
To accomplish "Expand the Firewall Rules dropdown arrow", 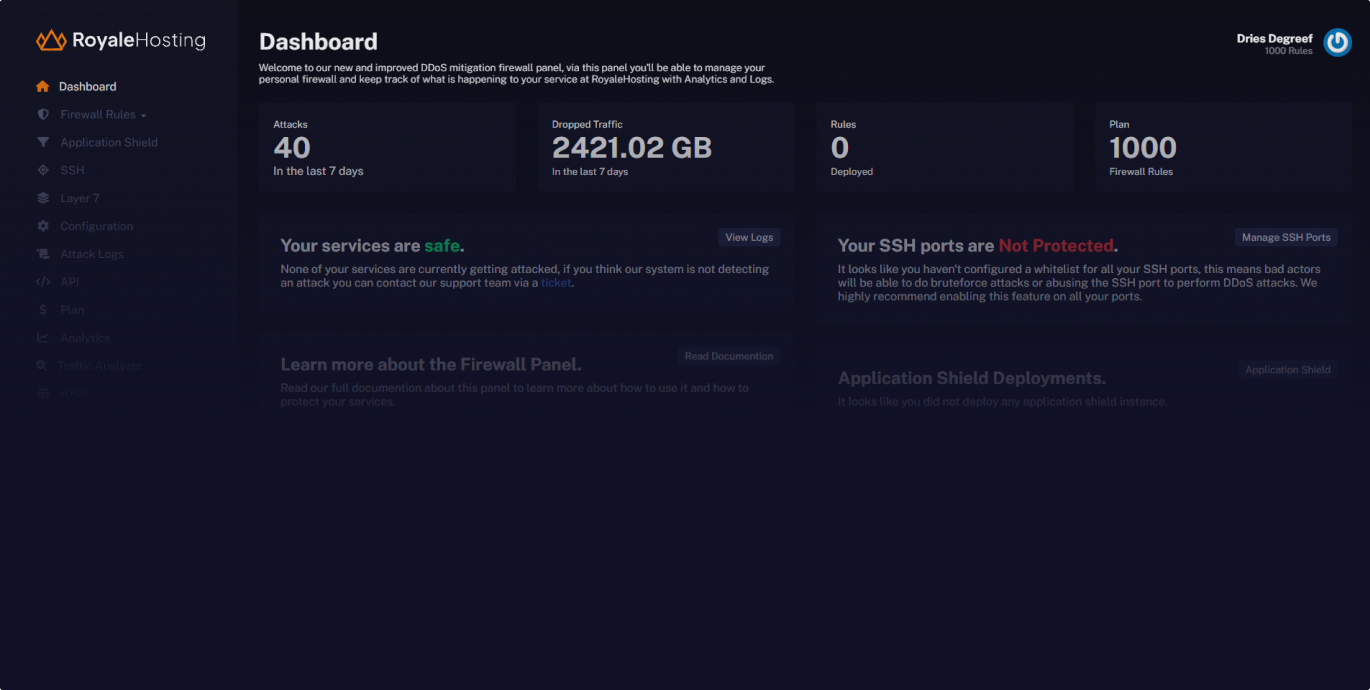I will (143, 116).
